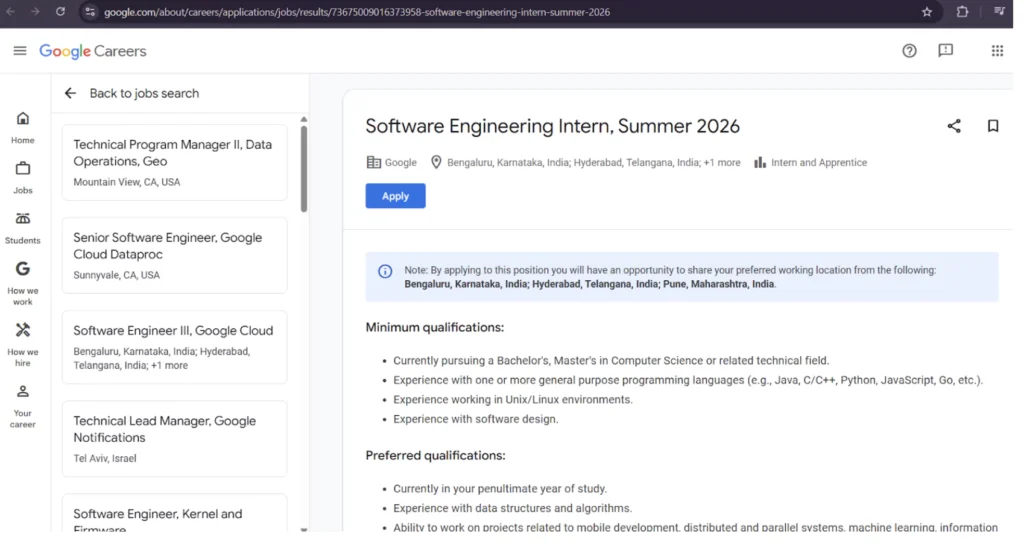This screenshot has width=1024, height=546.
Task: Click 'Experience working in Unix/Linux environments.' line
Action: pyautogui.click(x=513, y=400)
